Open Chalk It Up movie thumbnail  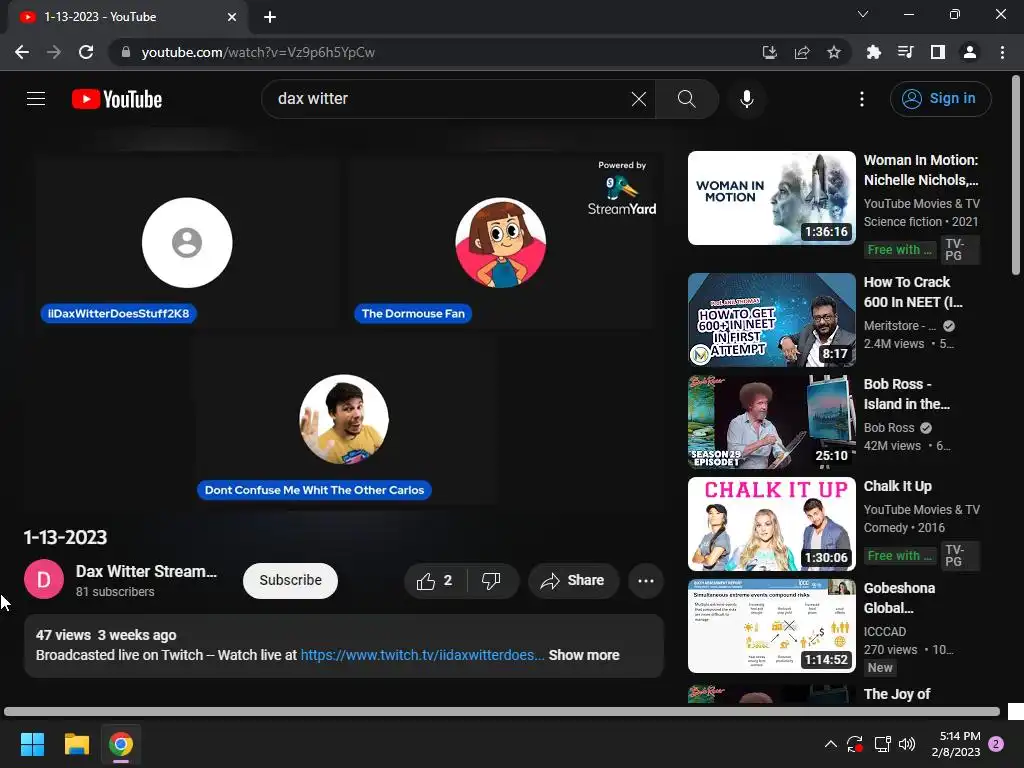click(x=771, y=524)
